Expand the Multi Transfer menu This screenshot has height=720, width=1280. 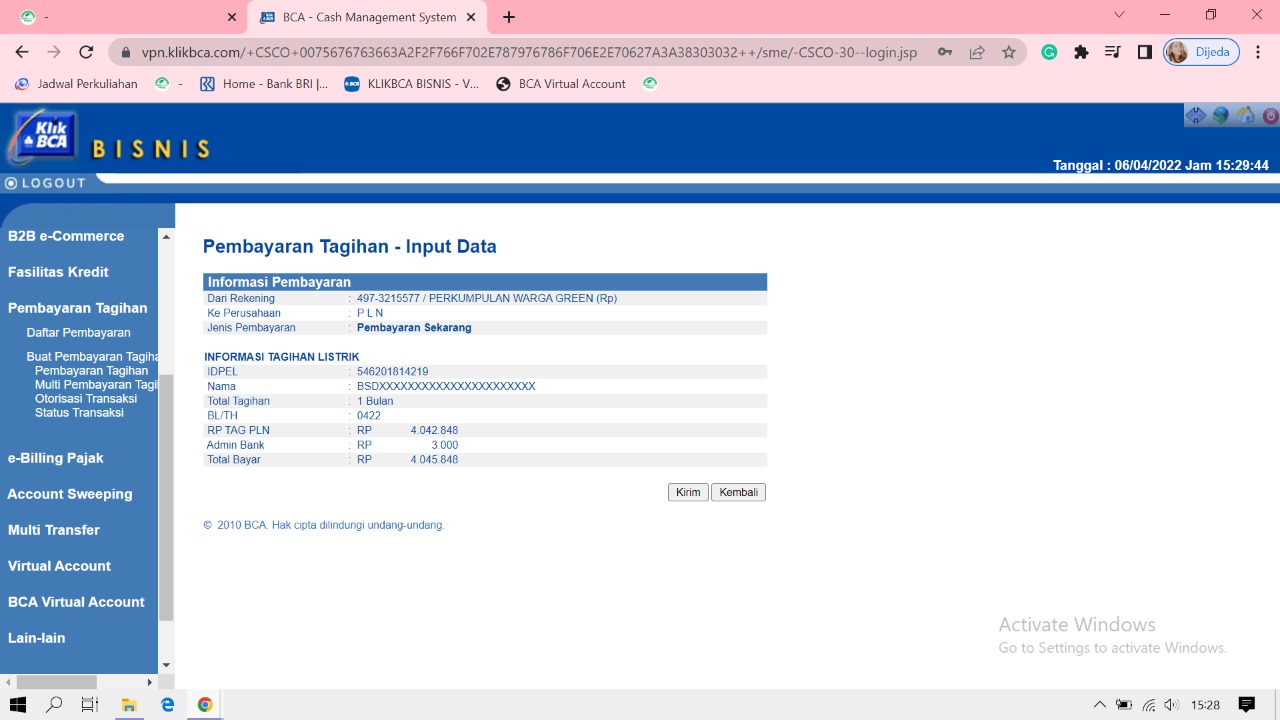point(54,530)
